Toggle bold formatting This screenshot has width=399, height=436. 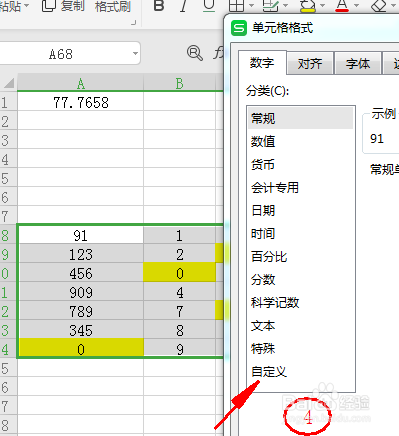(x=159, y=6)
